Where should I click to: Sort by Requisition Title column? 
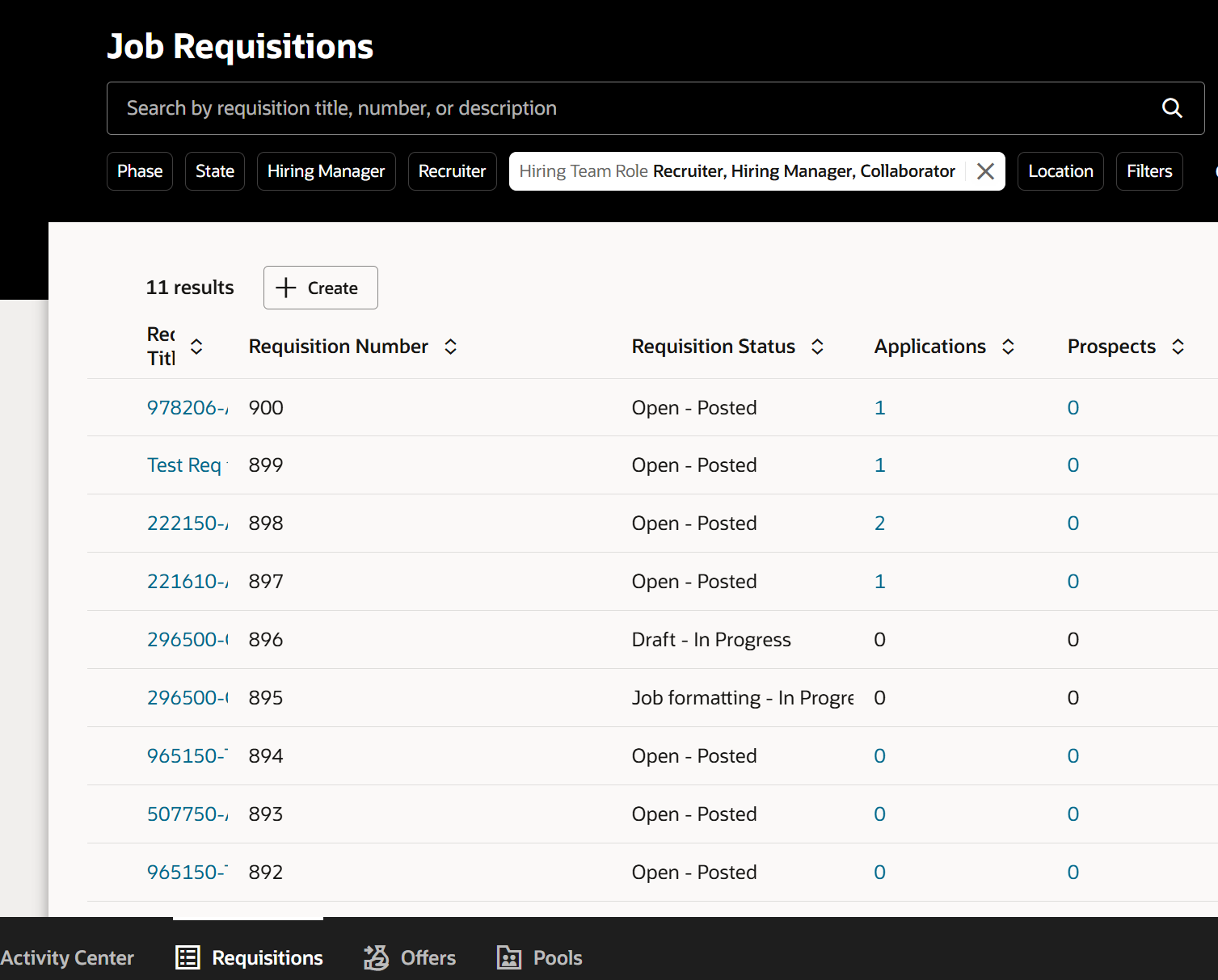point(196,347)
